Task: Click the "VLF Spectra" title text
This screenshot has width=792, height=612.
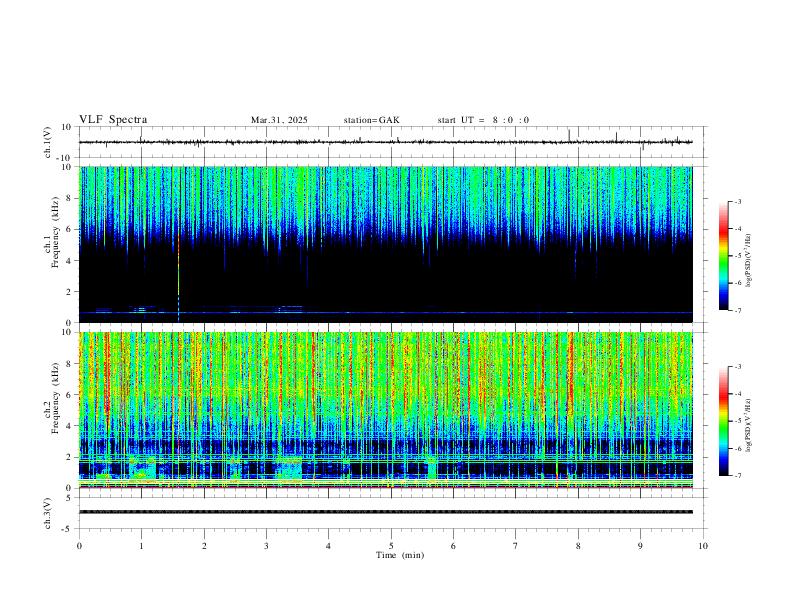Action: (113, 120)
